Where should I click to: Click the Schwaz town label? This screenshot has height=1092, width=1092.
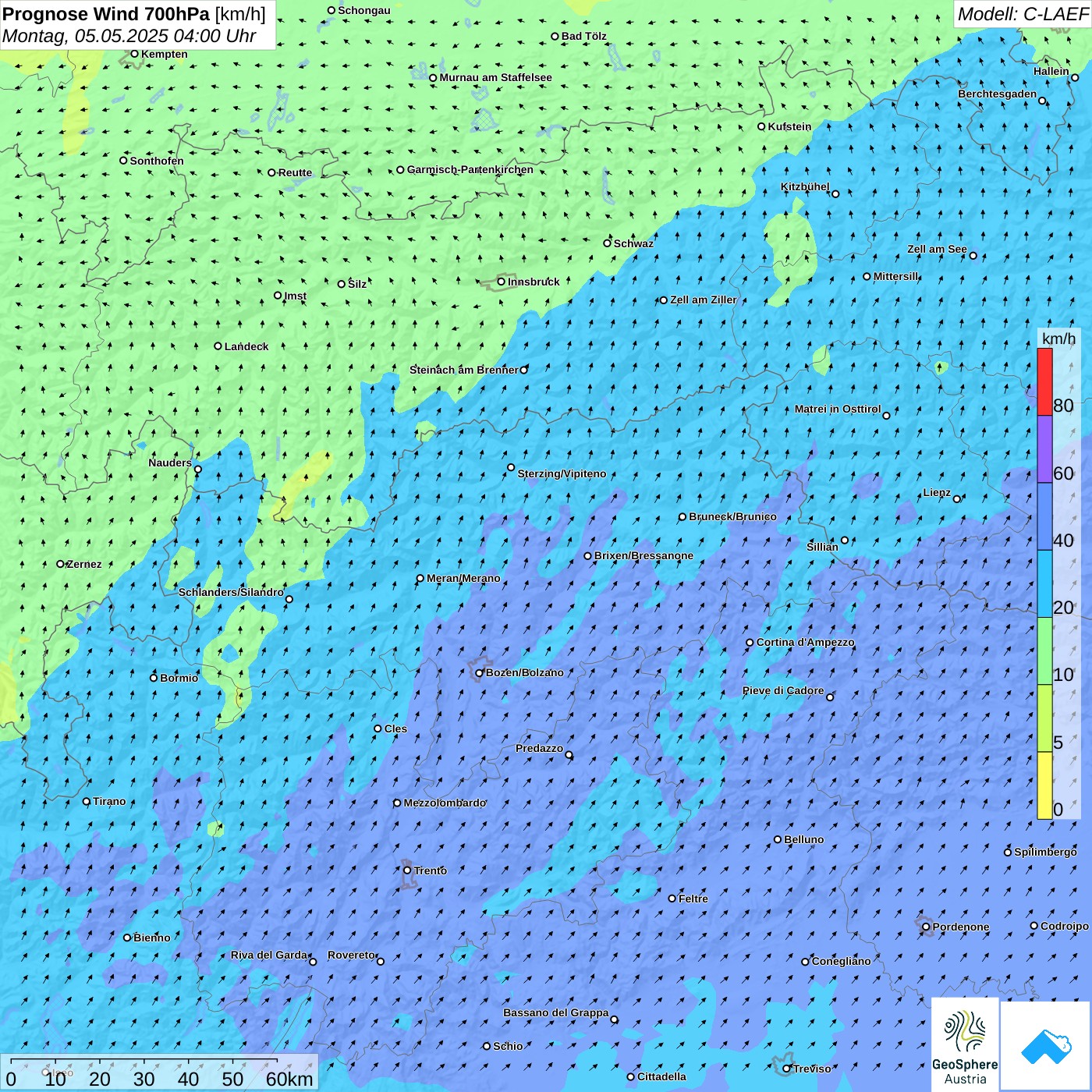click(x=633, y=243)
